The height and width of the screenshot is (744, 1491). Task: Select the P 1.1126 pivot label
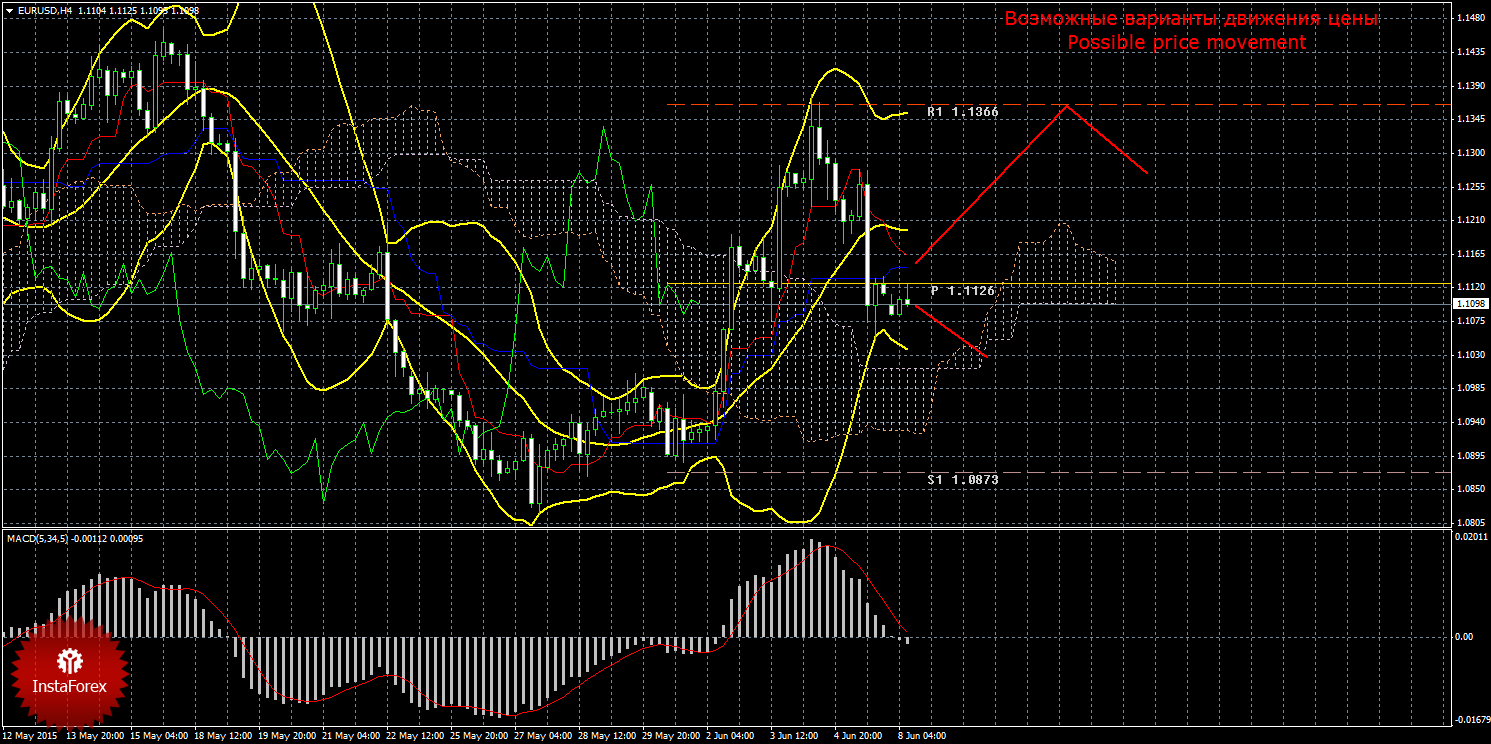(962, 290)
